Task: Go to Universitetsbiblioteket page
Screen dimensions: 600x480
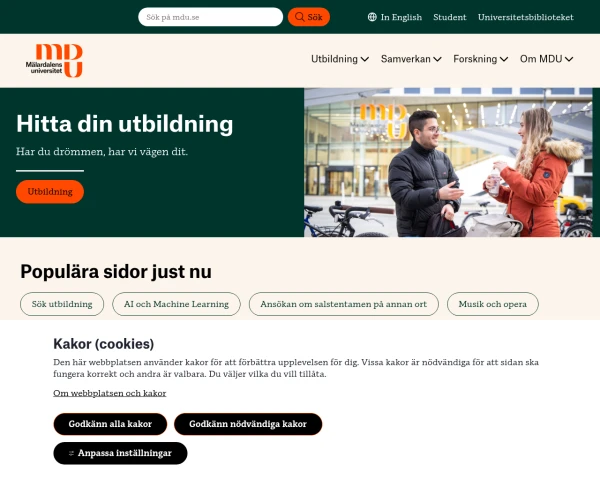Action: pyautogui.click(x=525, y=17)
